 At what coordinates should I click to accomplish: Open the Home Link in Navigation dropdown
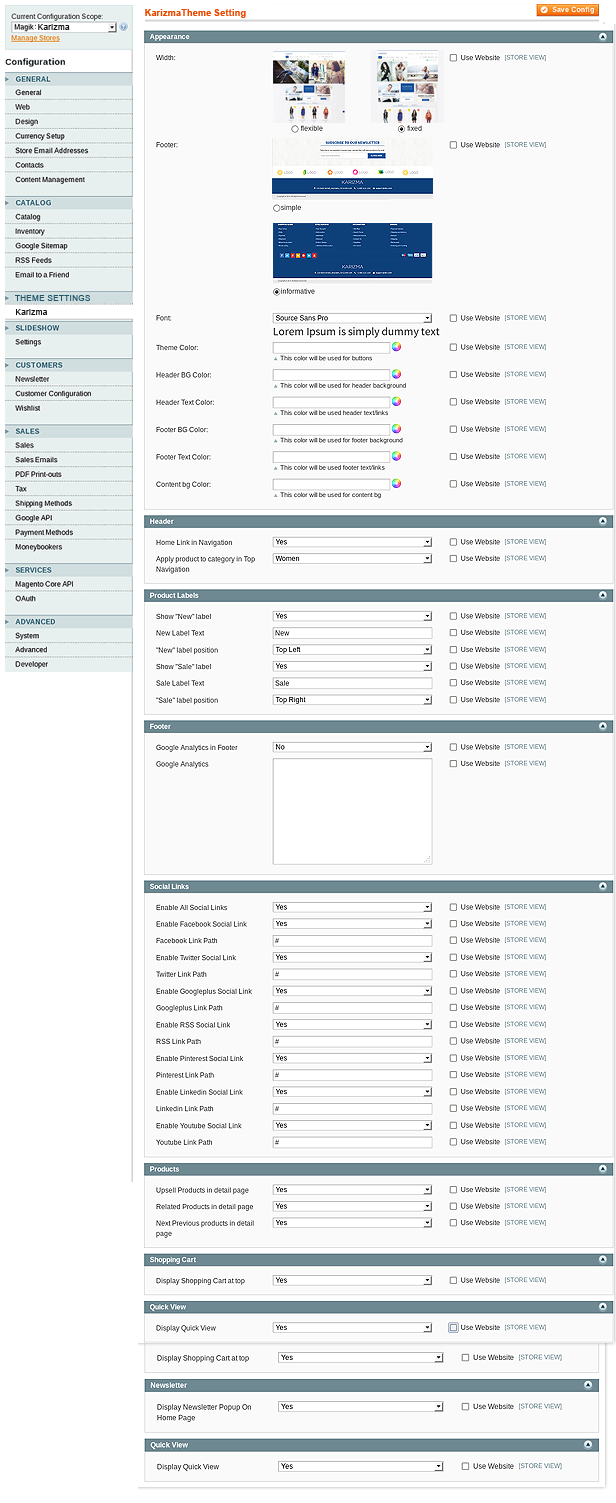point(352,542)
